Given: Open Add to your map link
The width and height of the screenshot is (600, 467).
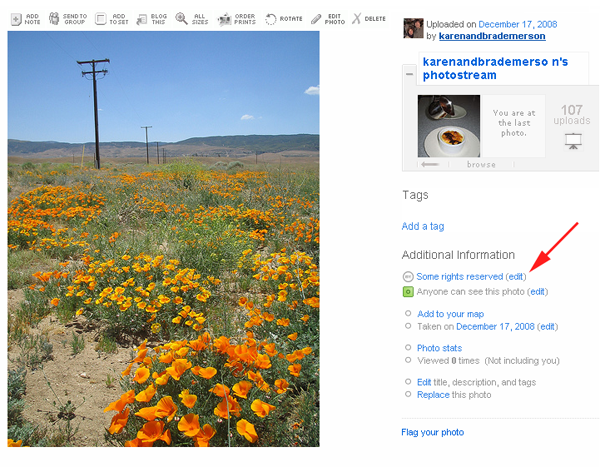Looking at the screenshot, I should point(450,314).
